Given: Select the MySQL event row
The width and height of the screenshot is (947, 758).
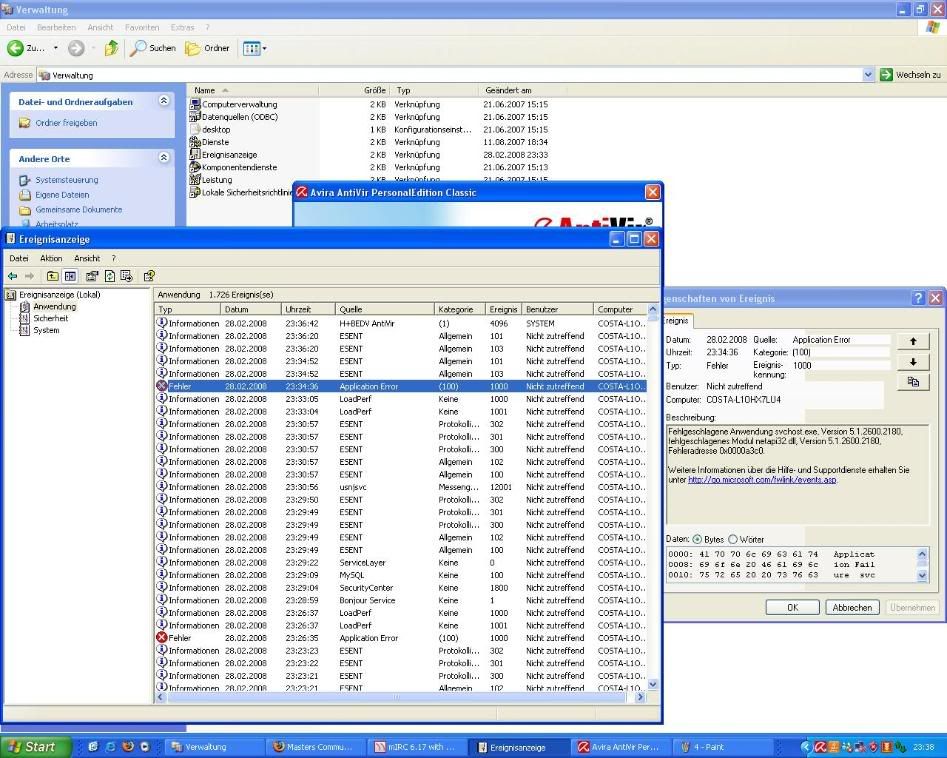Looking at the screenshot, I should point(400,575).
